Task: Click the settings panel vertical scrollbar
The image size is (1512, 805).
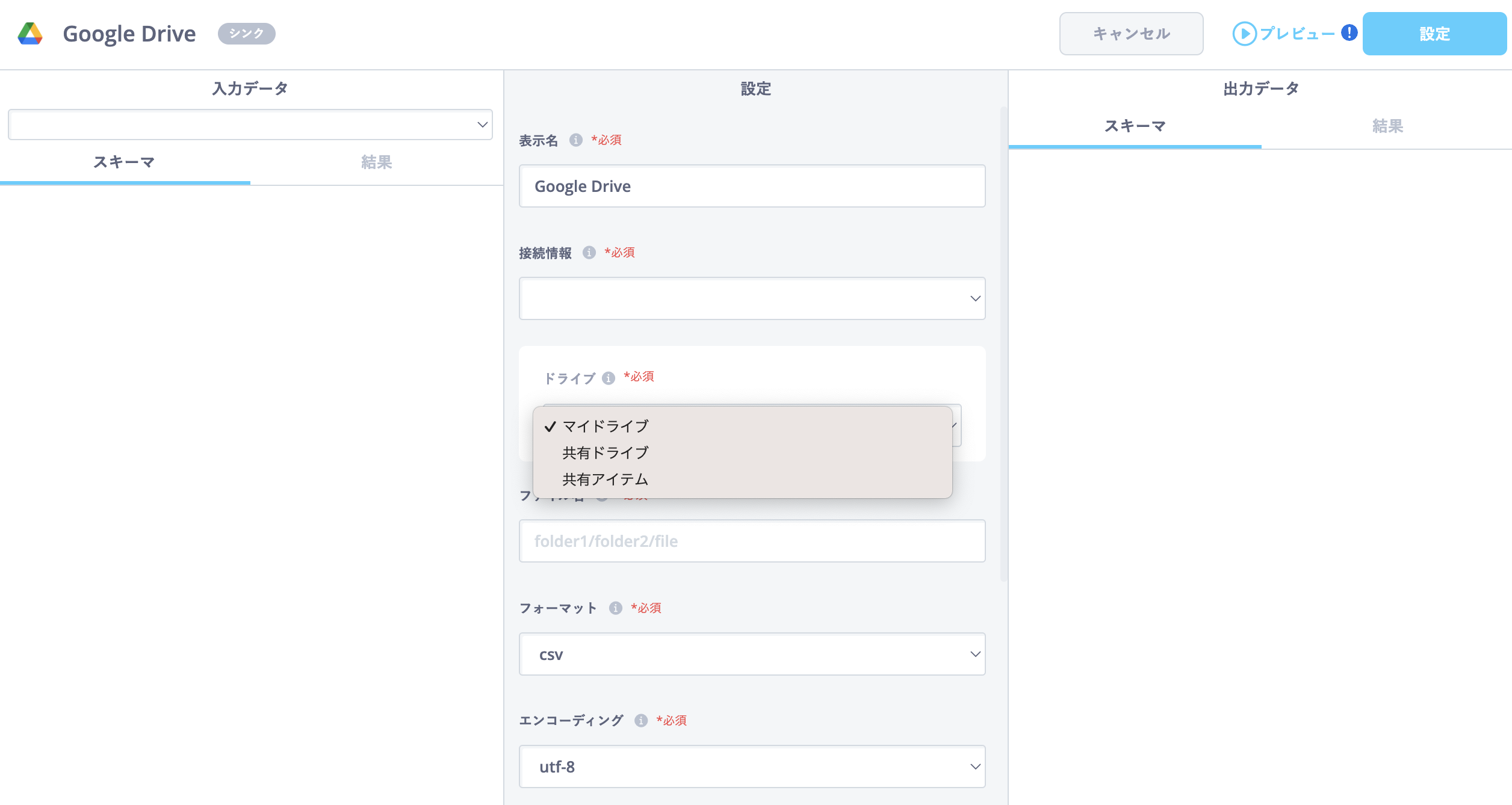Action: (1003, 343)
